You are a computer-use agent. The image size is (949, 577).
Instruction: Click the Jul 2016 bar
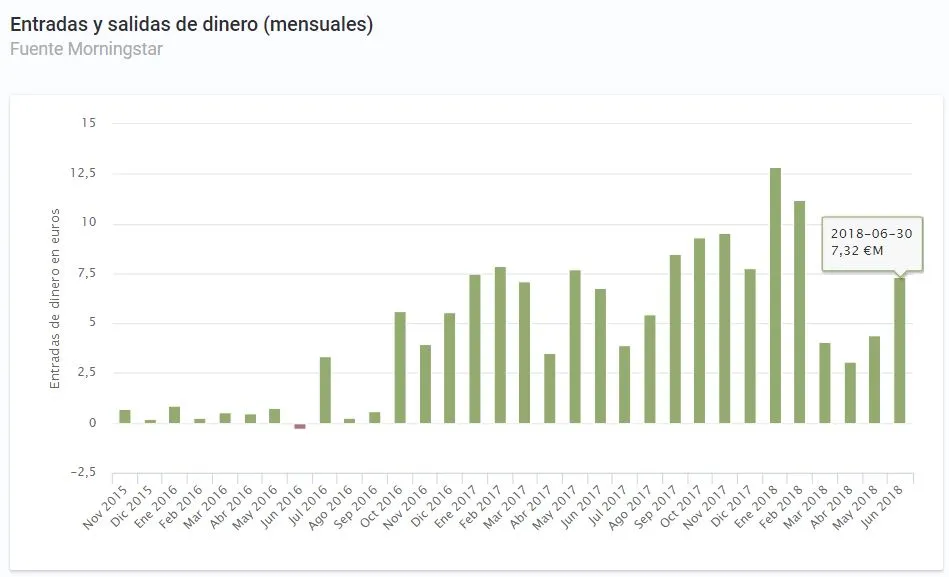point(325,390)
